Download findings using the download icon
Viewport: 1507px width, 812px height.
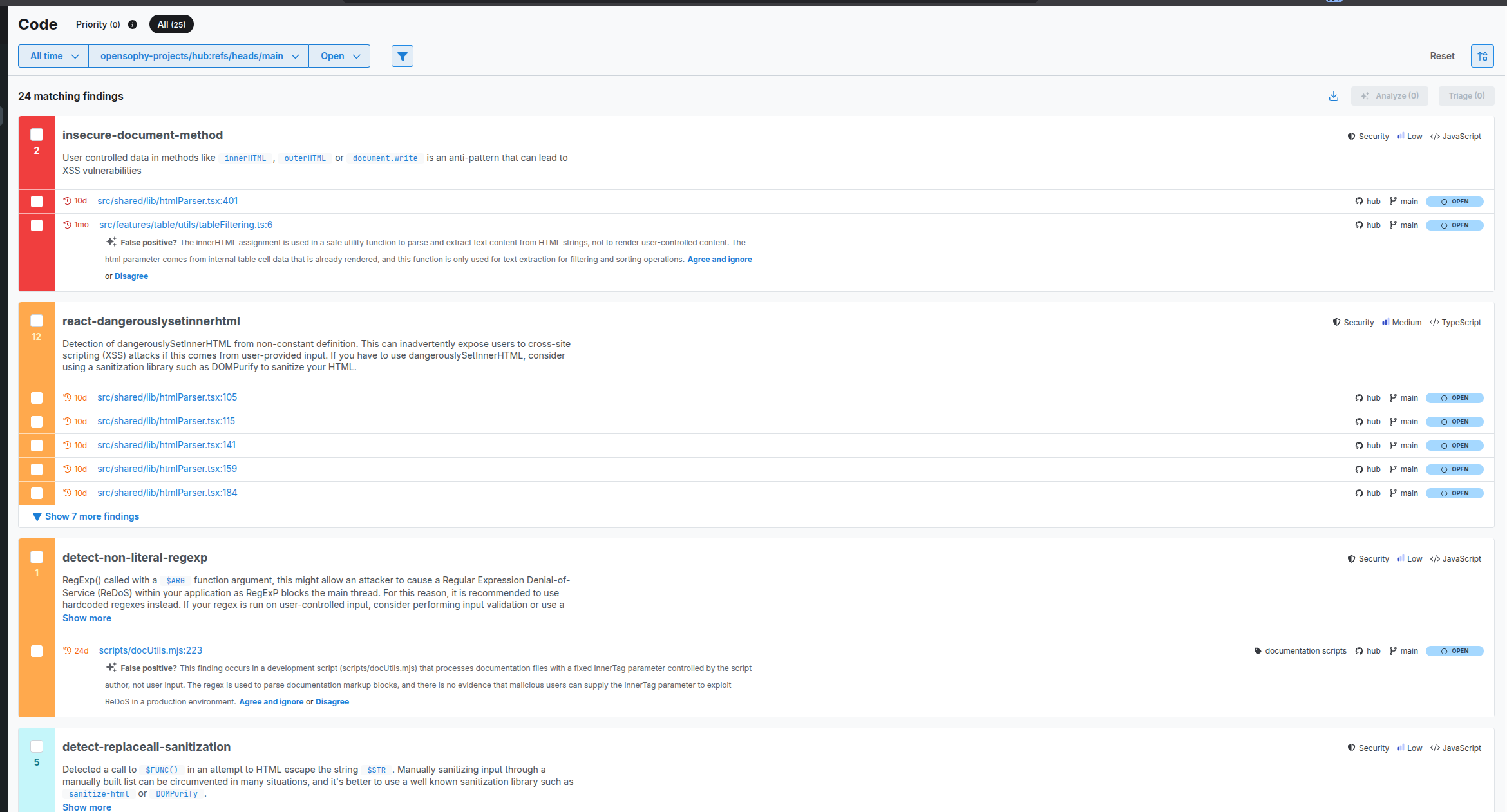pos(1333,96)
